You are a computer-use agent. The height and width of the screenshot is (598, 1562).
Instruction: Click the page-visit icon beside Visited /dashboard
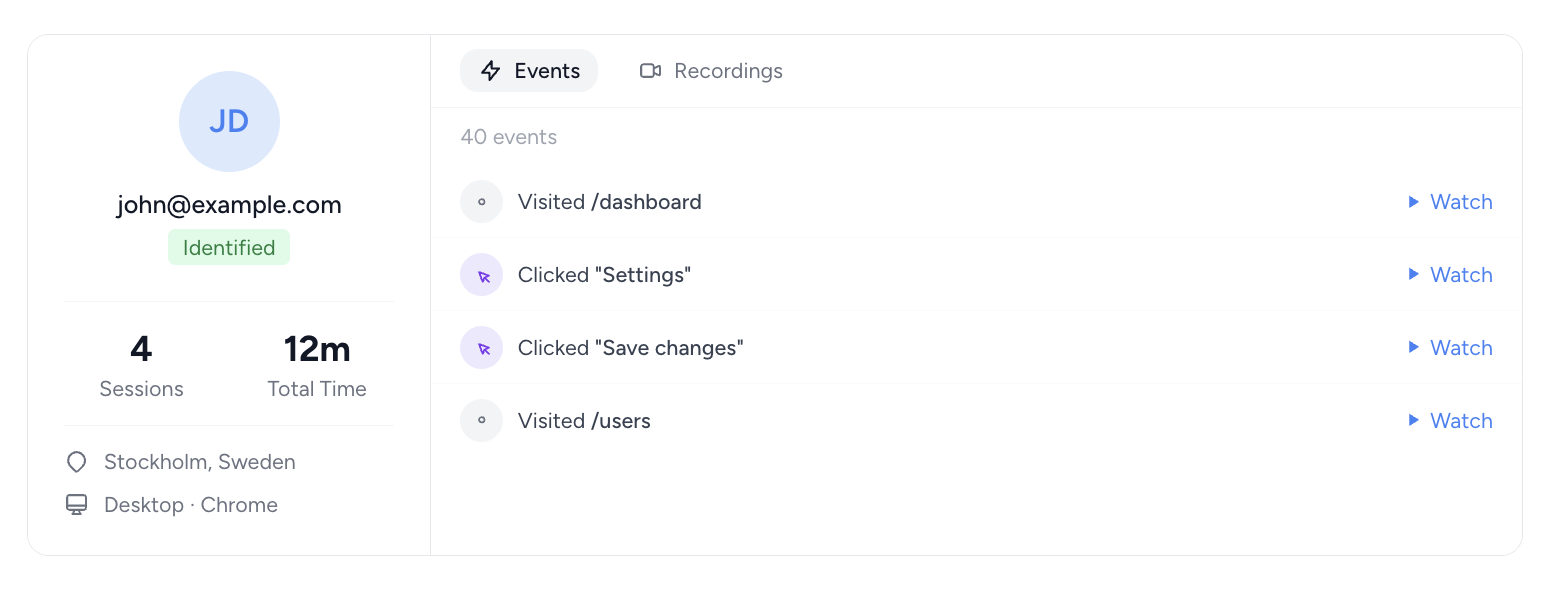pyautogui.click(x=481, y=202)
